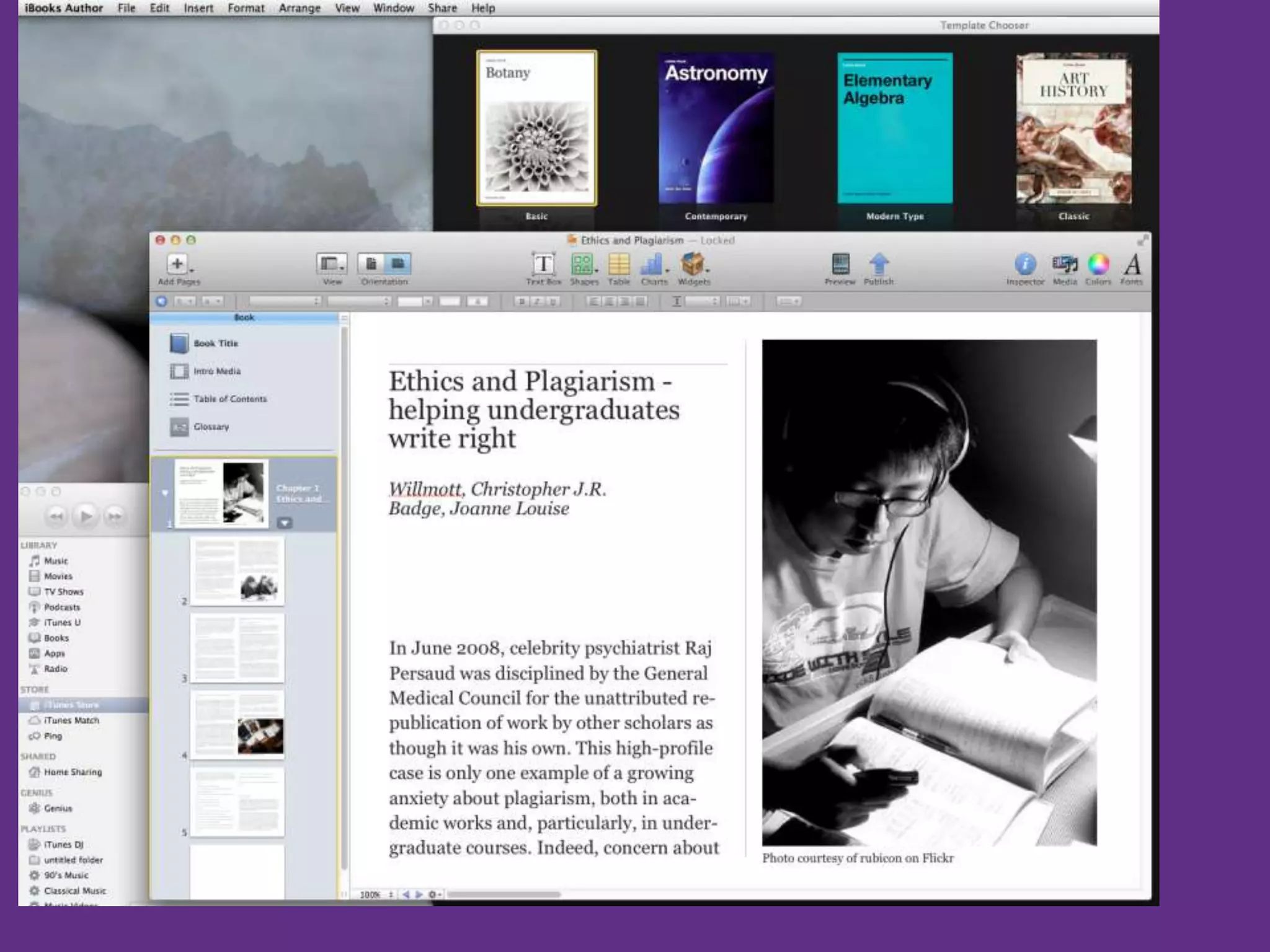Open the Insert menu
Viewport: 1270px width, 952px height.
tap(198, 8)
